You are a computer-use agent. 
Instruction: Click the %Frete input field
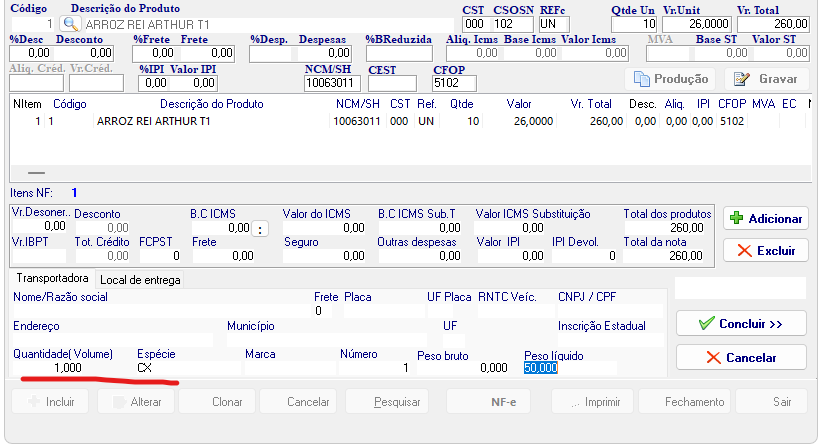point(155,53)
